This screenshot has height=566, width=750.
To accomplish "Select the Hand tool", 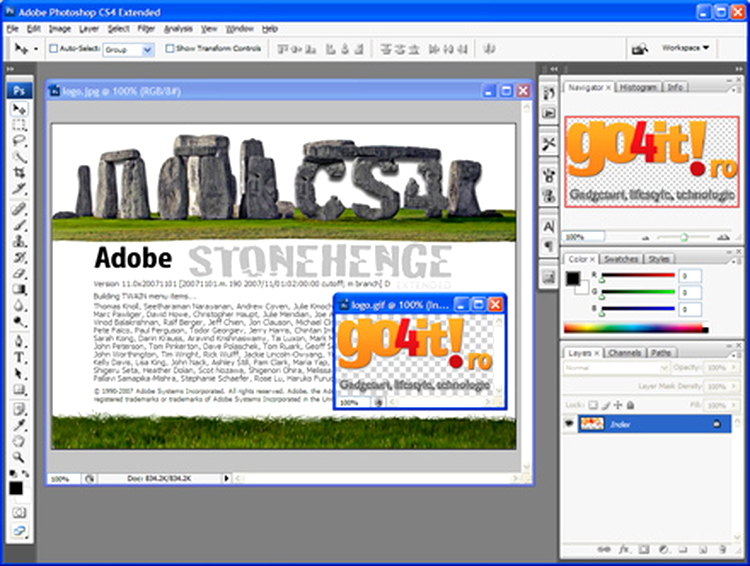I will [19, 441].
